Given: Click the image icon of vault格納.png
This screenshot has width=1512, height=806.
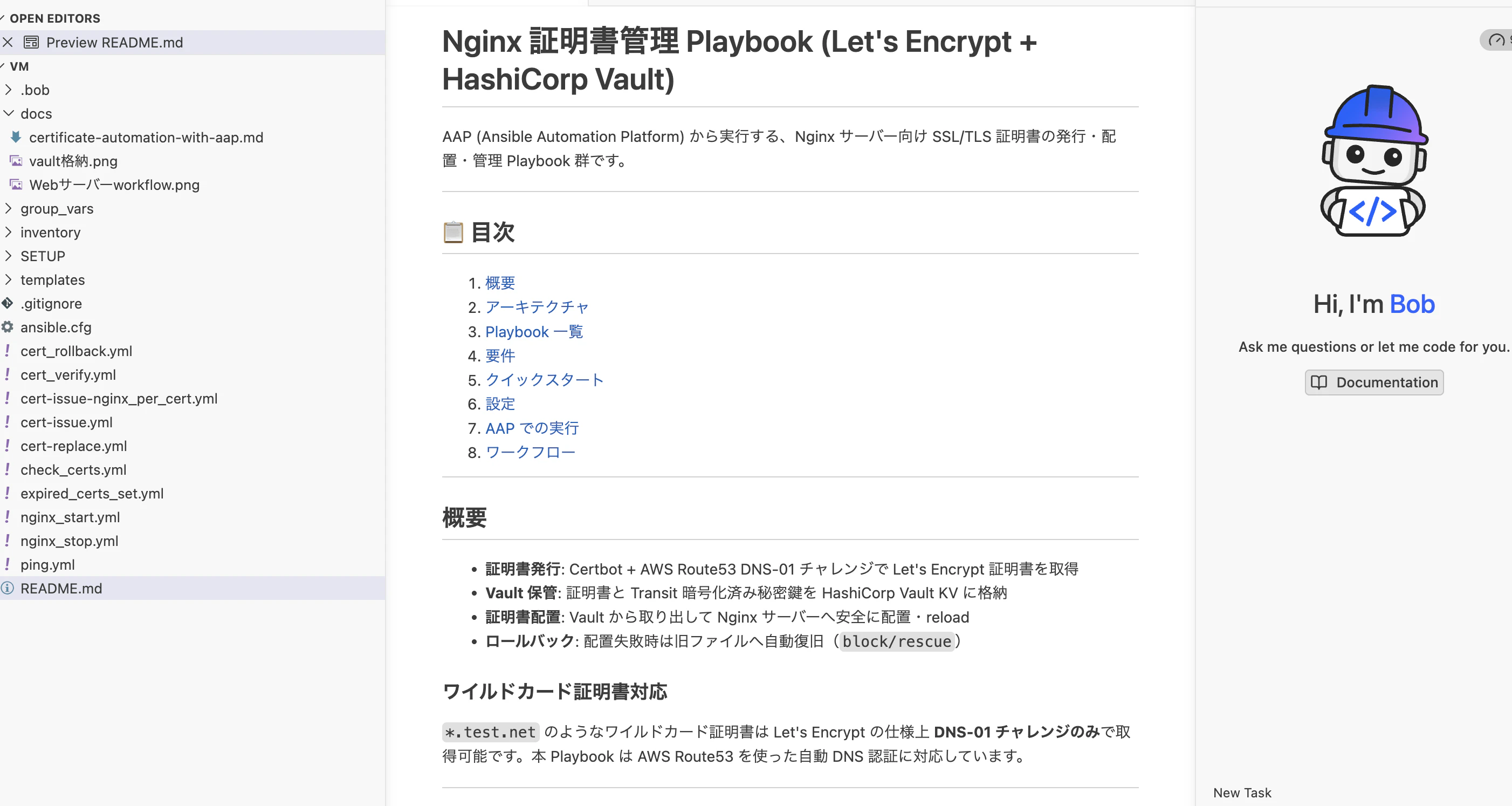Looking at the screenshot, I should point(16,161).
